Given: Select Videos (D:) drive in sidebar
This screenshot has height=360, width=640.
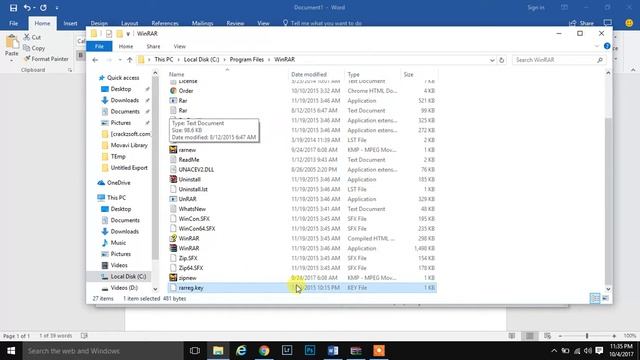Looking at the screenshot, I should pyautogui.click(x=124, y=288).
